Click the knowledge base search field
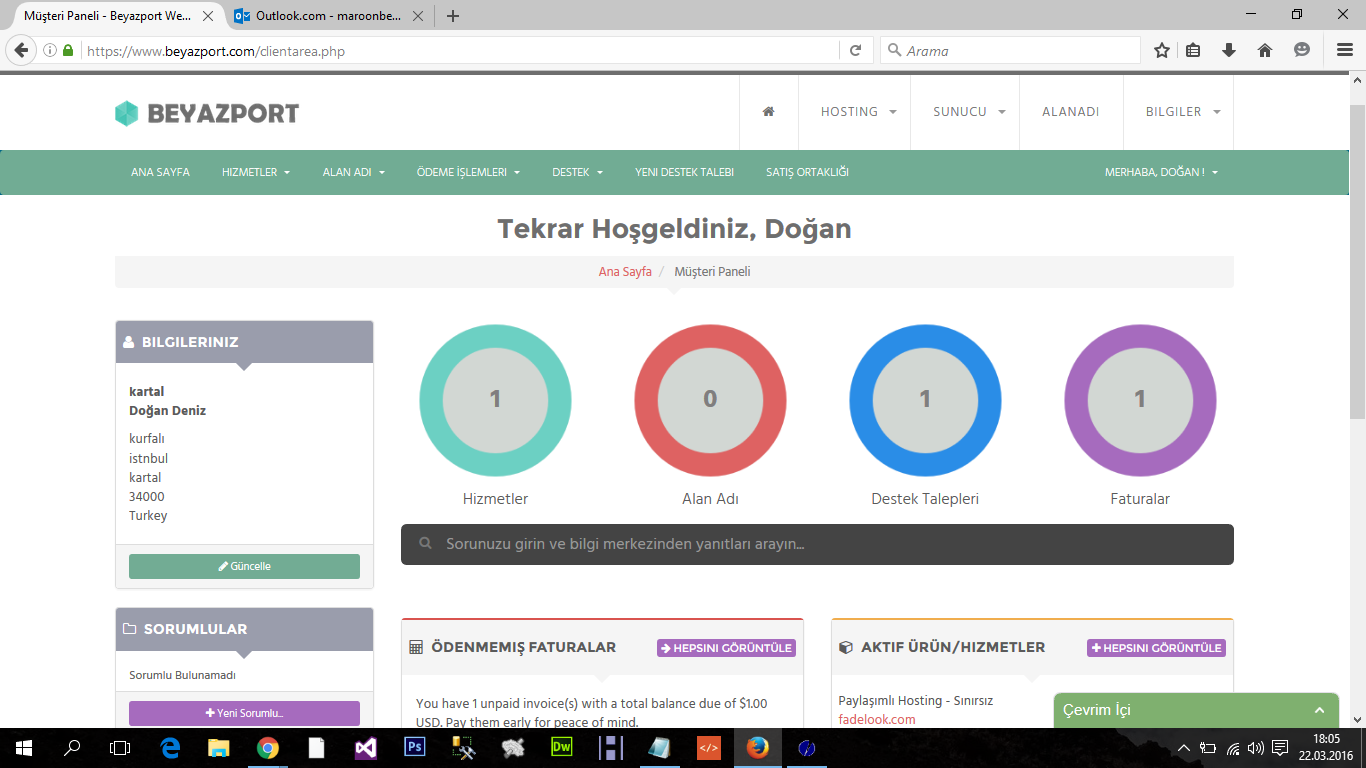The height and width of the screenshot is (768, 1366). coord(817,544)
